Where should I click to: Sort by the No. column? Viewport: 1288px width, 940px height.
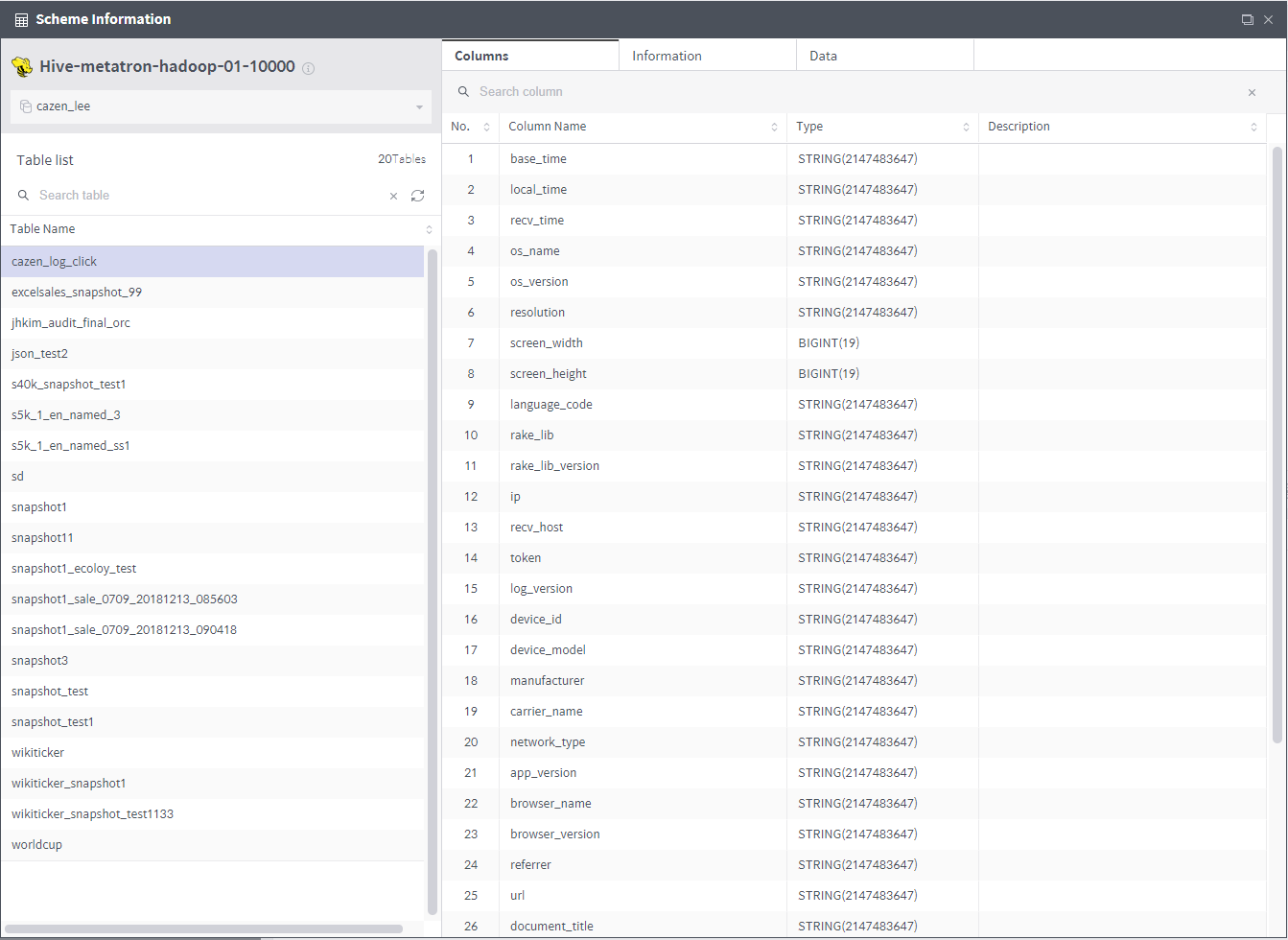coord(486,127)
